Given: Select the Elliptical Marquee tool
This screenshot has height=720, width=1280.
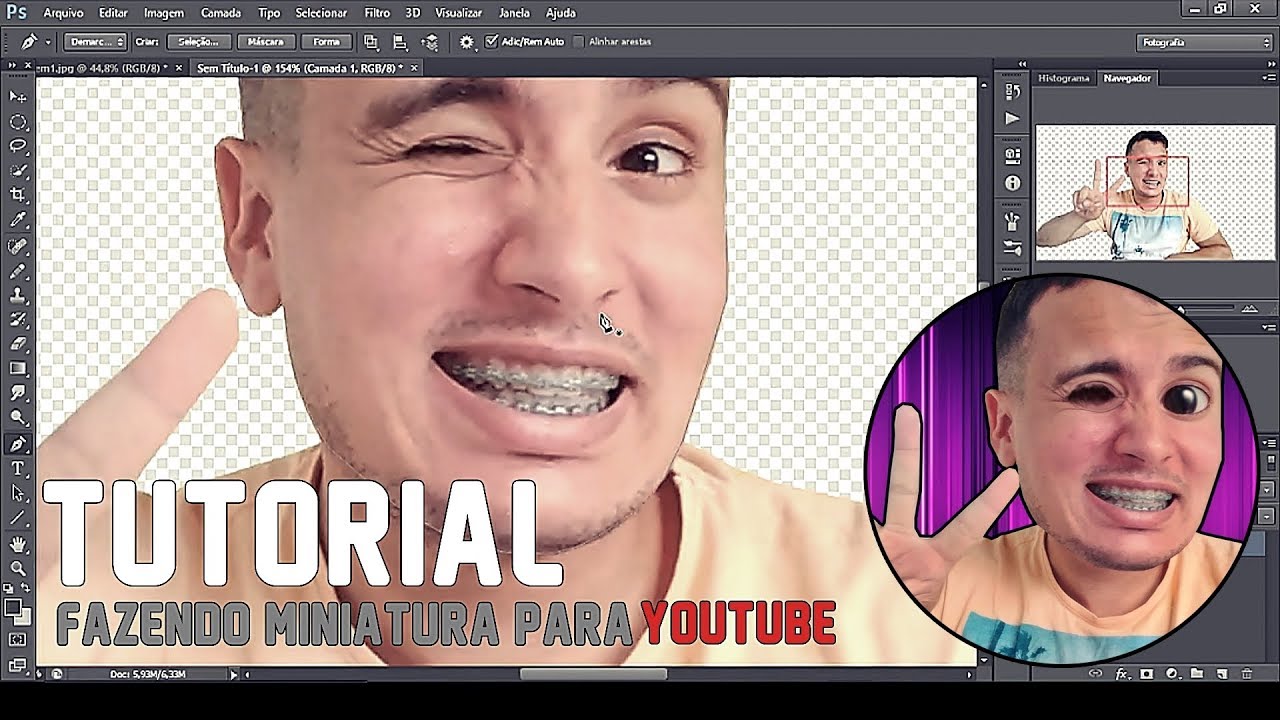Looking at the screenshot, I should (18, 122).
